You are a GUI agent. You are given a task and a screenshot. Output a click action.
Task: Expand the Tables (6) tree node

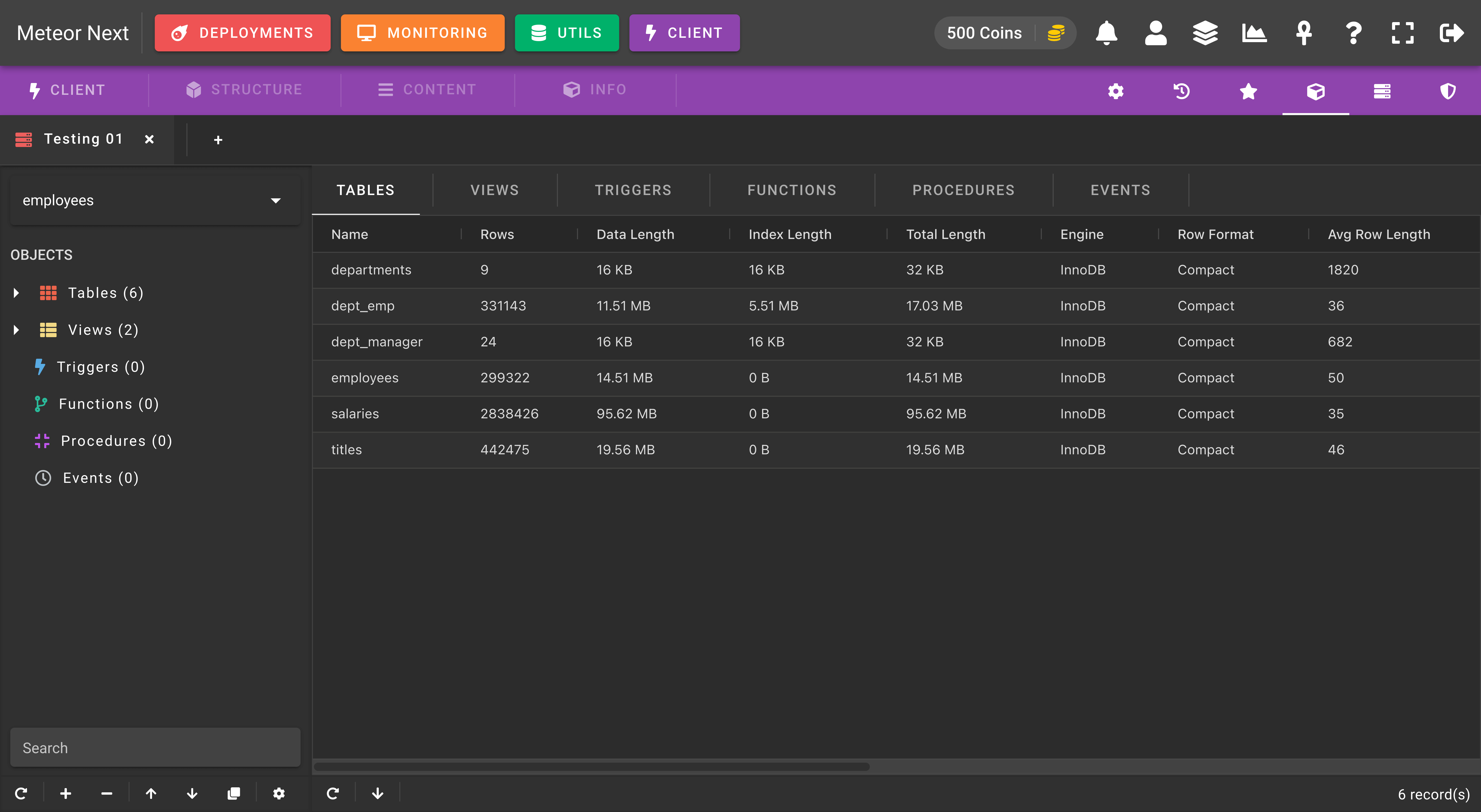pos(16,293)
